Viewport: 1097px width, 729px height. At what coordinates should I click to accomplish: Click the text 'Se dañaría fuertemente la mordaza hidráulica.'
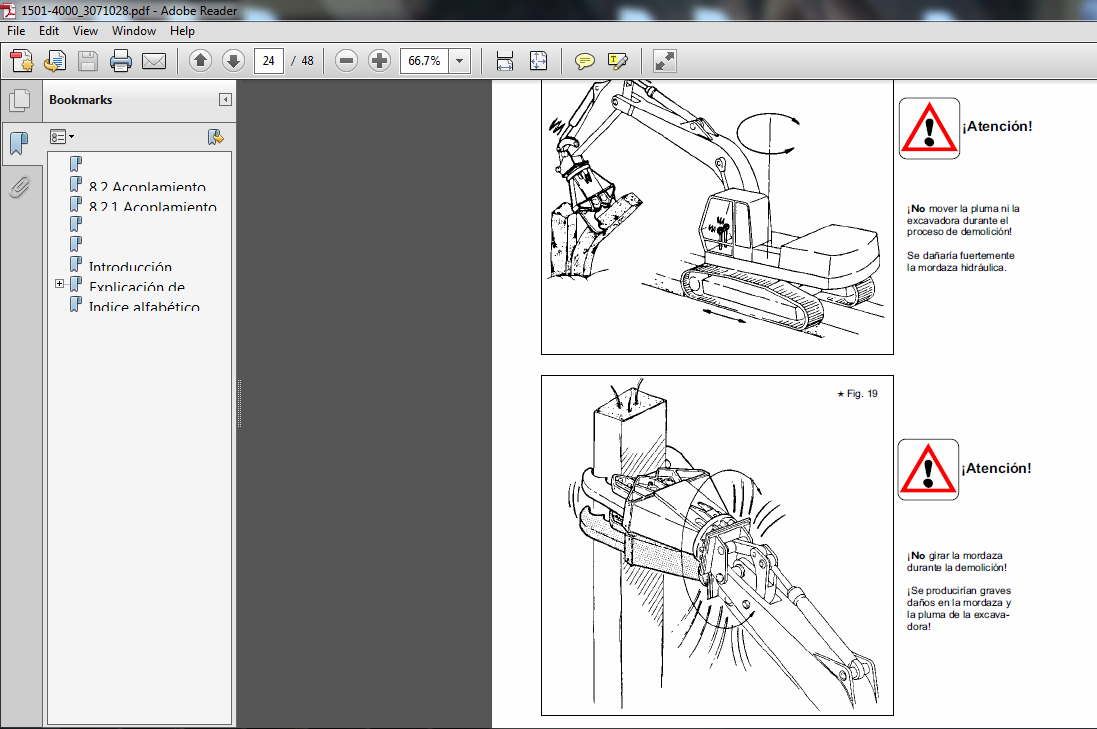point(961,262)
